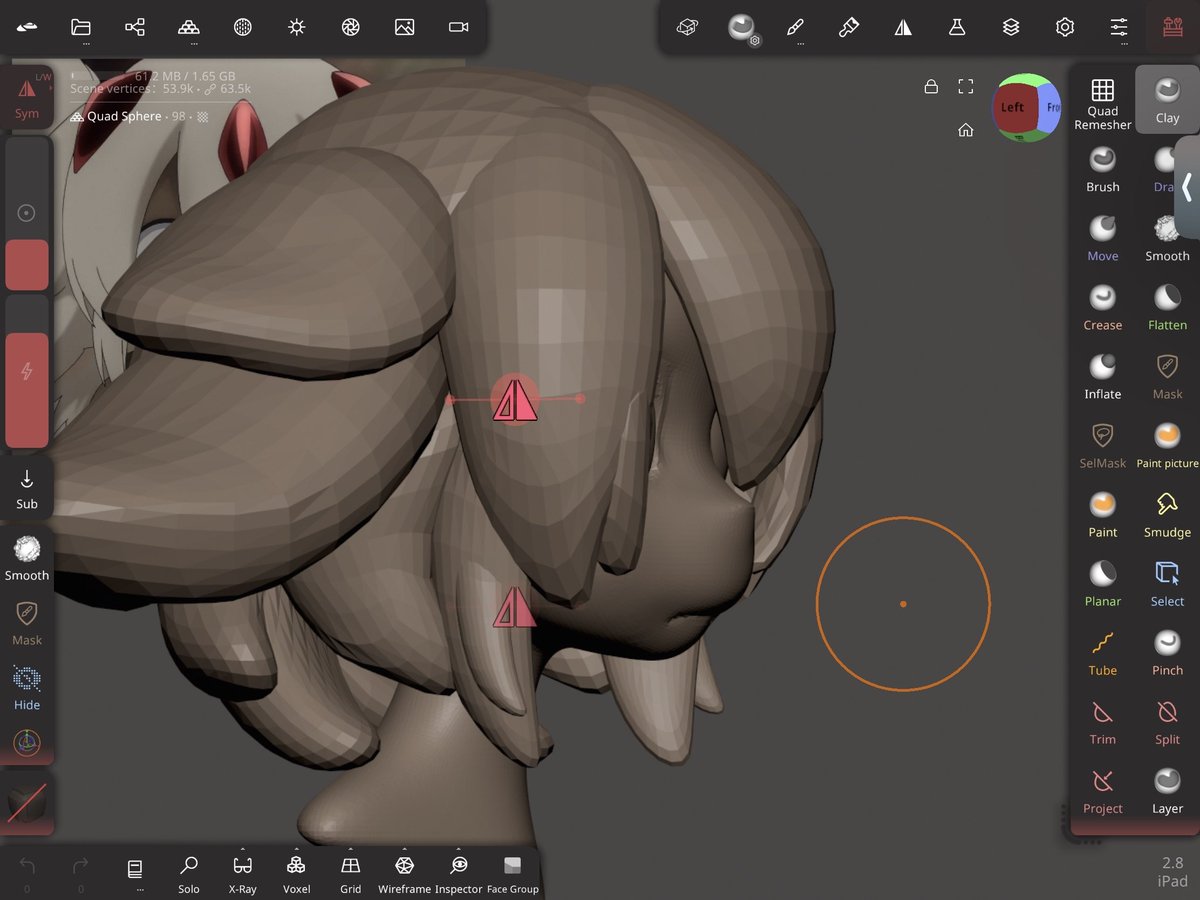
Task: Open the interface options menu
Action: pos(1119,28)
